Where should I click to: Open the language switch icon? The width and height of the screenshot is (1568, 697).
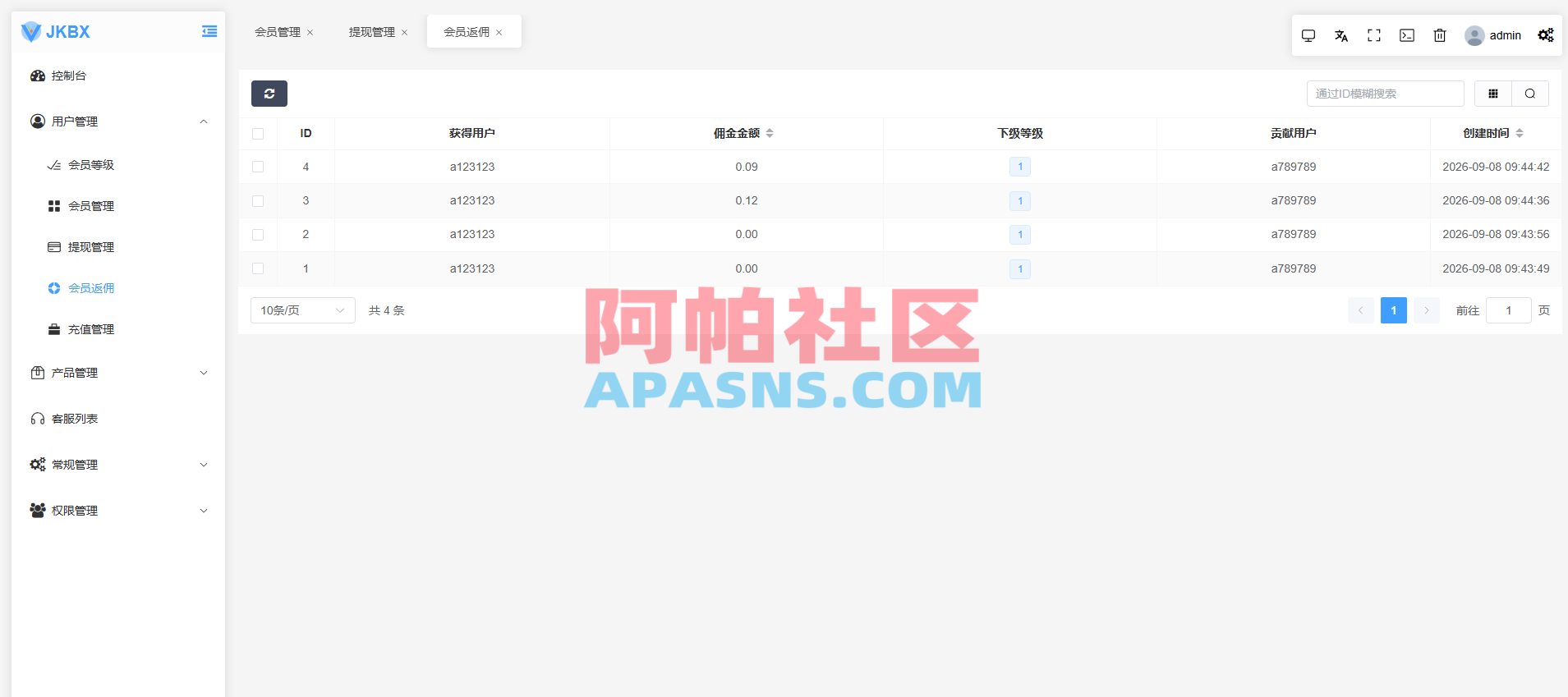[1341, 35]
